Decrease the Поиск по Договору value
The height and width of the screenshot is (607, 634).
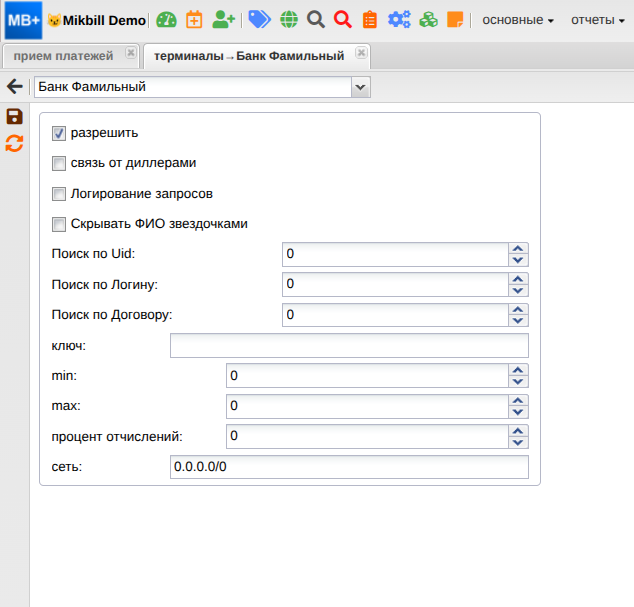[518, 321]
